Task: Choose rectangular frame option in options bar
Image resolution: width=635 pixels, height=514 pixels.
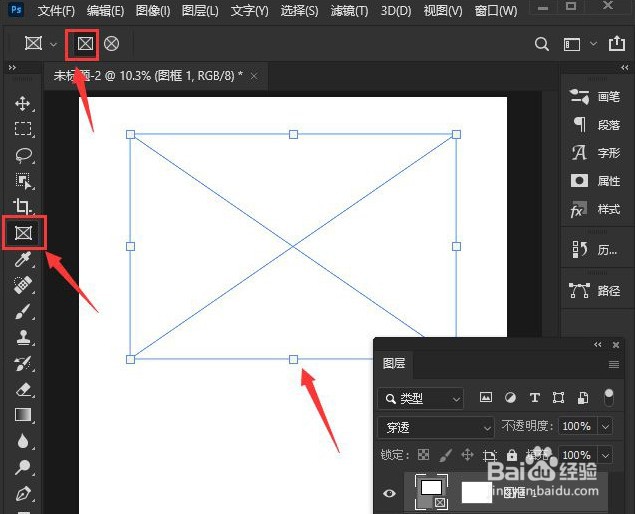Action: click(85, 43)
